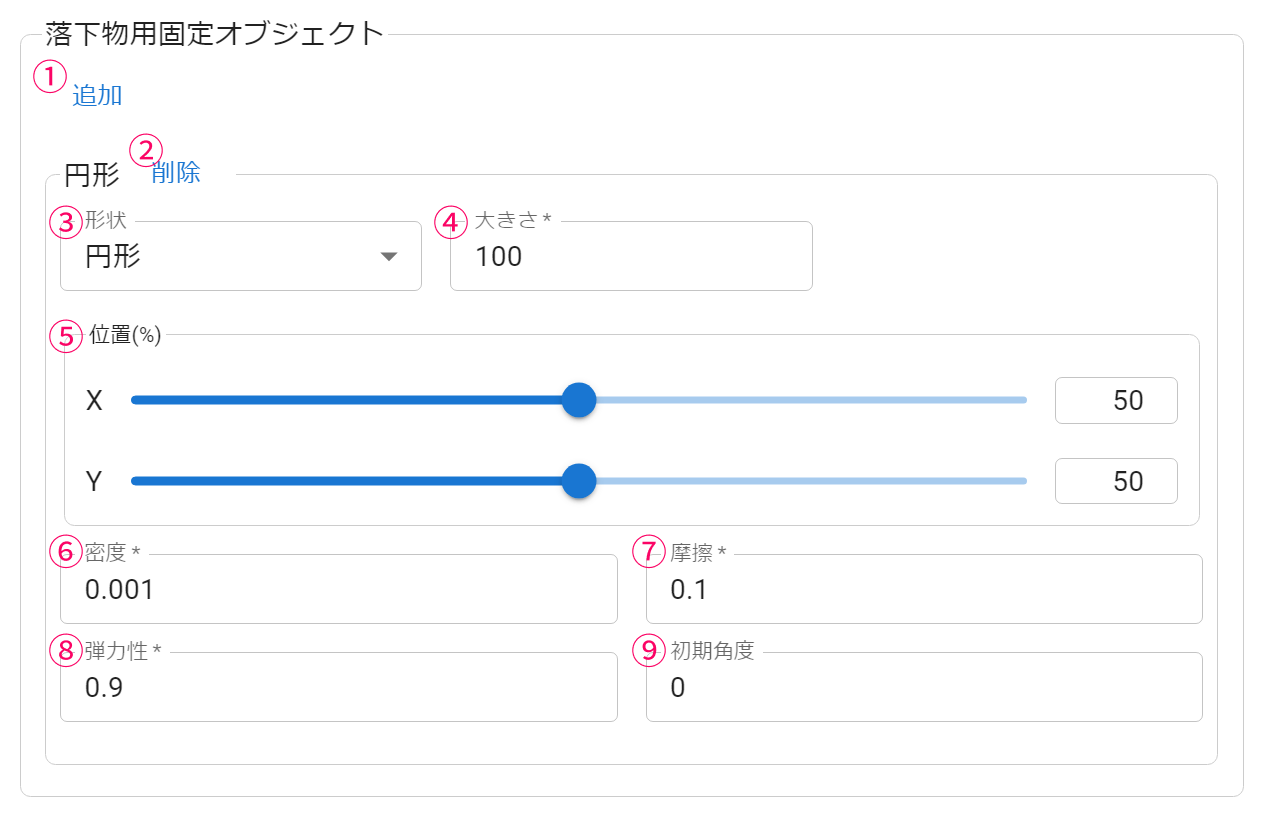Viewport: 1262px width, 816px height.
Task: Click the Y position value box
Action: pos(1116,481)
